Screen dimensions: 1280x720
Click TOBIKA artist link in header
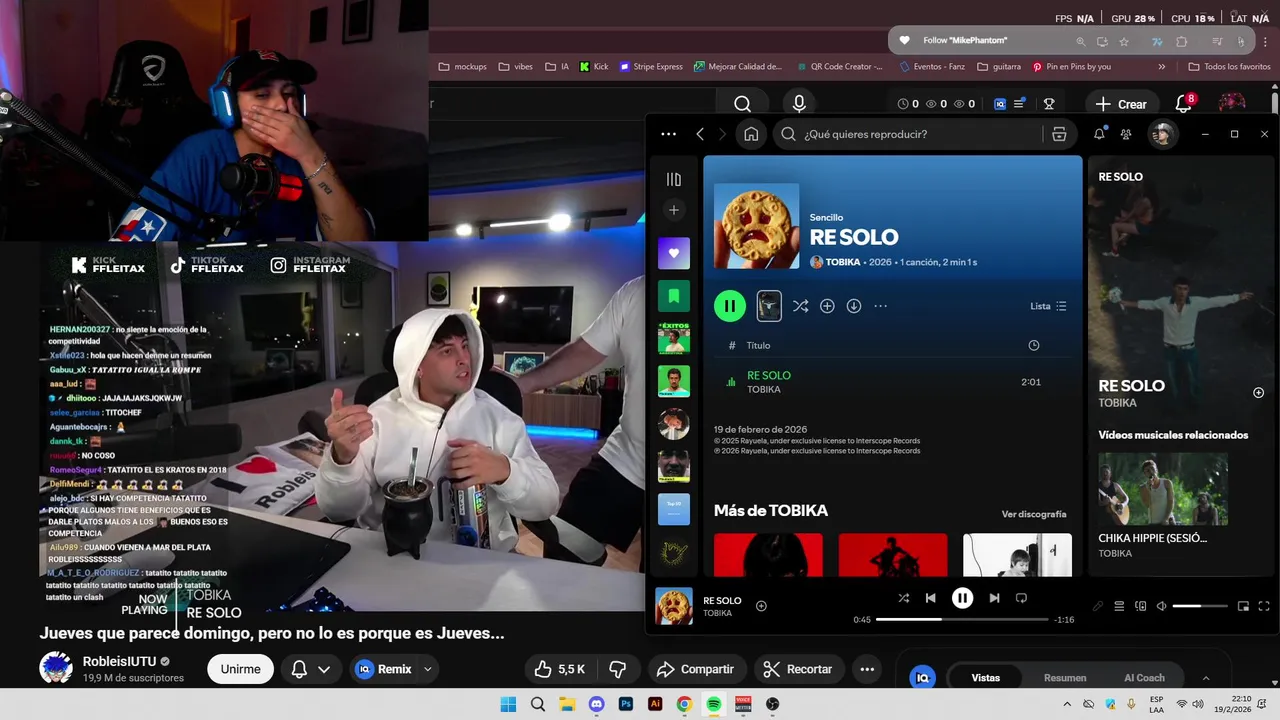coord(843,262)
